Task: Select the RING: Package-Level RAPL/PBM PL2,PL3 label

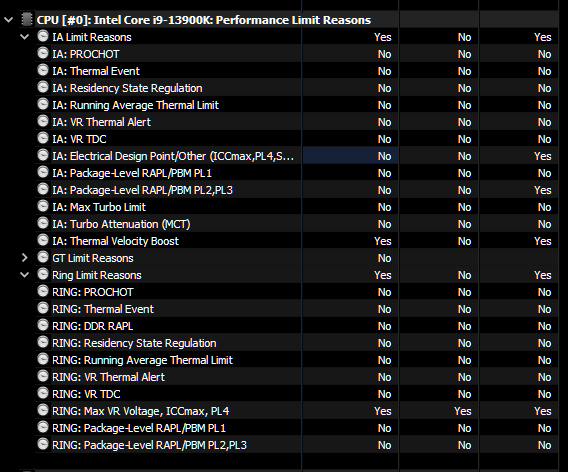Action: tap(149, 446)
